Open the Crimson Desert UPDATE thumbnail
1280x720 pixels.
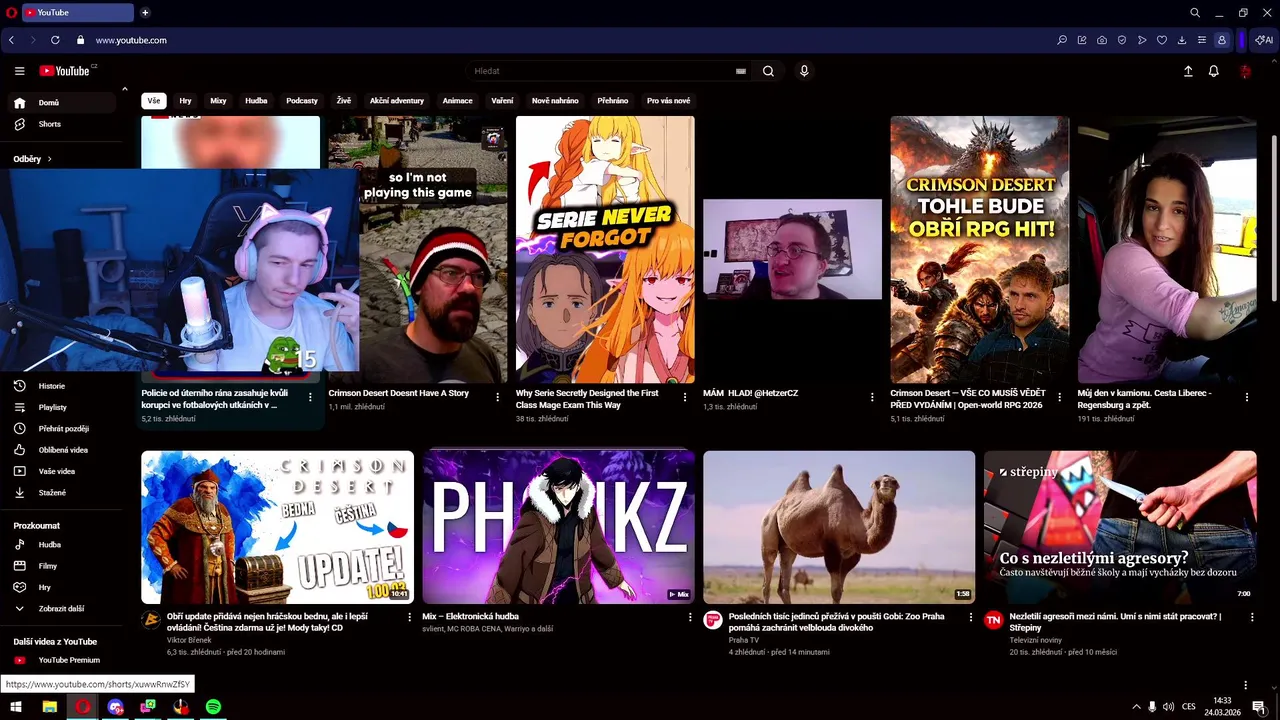277,527
